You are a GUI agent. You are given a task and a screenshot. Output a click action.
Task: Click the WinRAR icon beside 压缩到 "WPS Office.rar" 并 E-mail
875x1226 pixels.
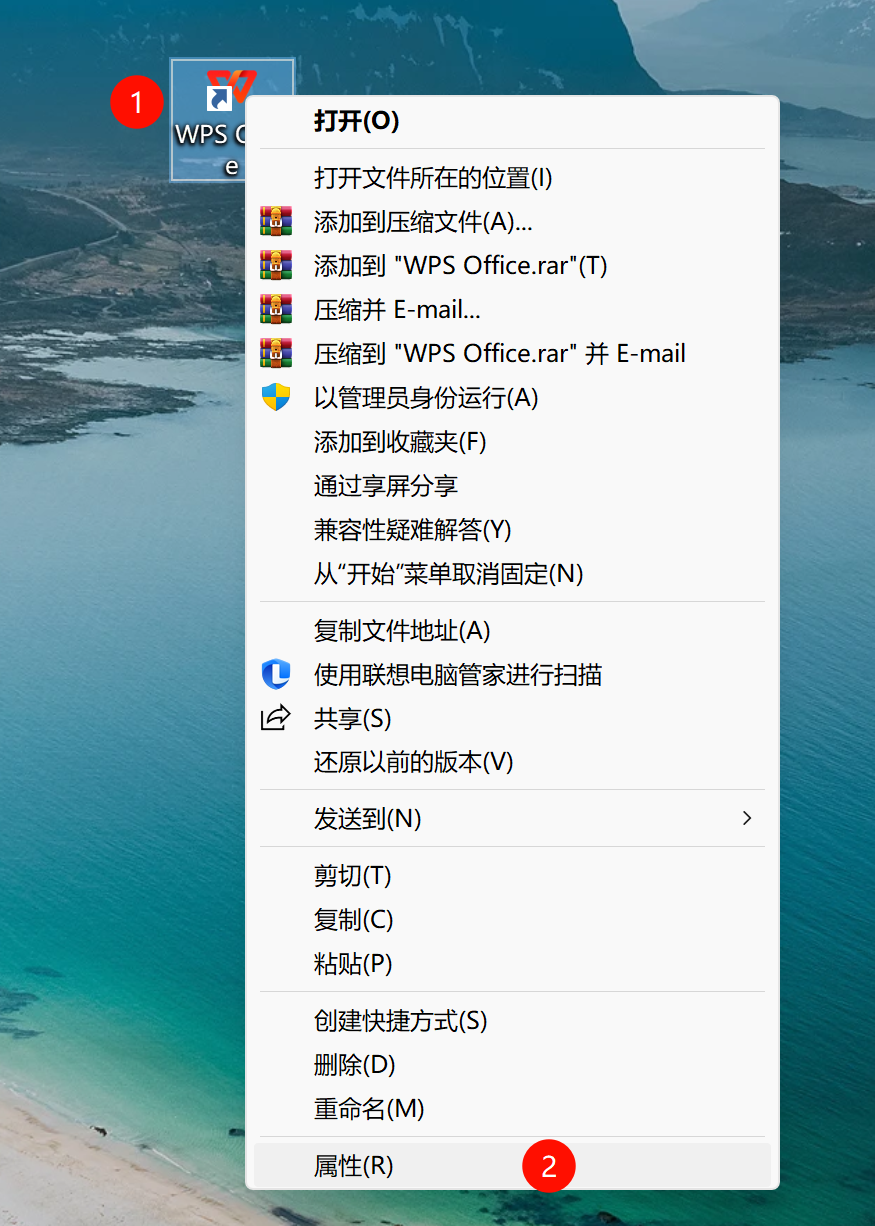pos(276,353)
